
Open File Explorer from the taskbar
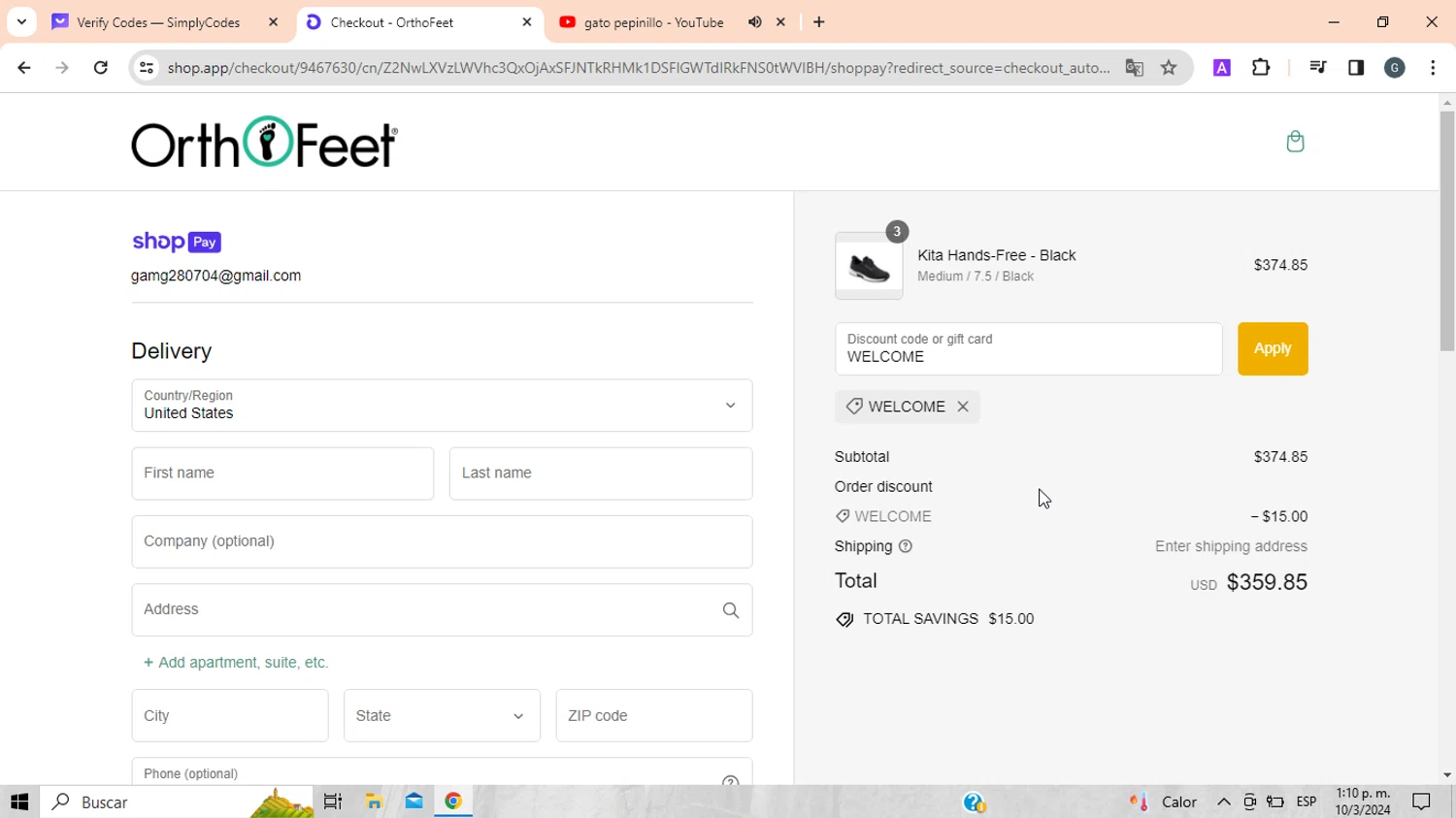374,802
